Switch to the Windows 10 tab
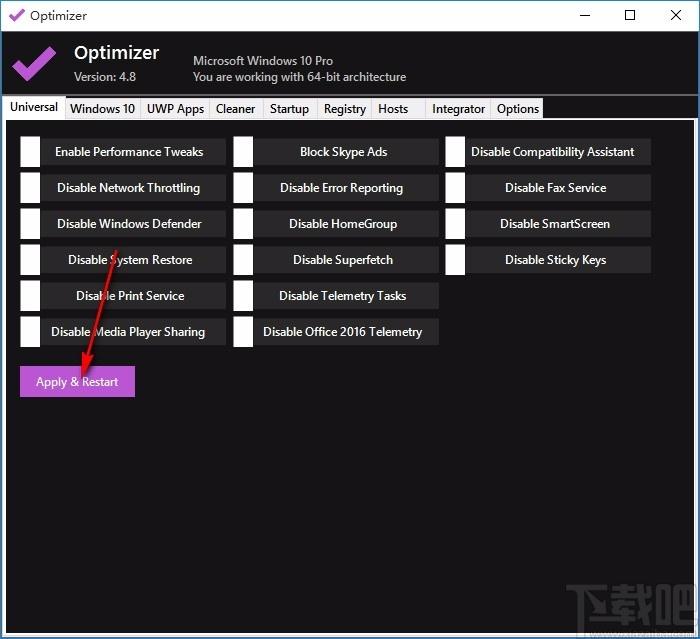 click(103, 109)
